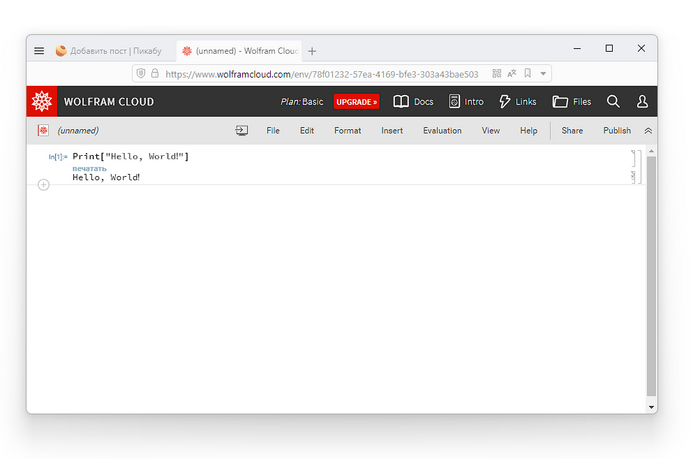700x459 pixels.
Task: Click the Print["Hello, World!"] input cell
Action: coord(130,156)
